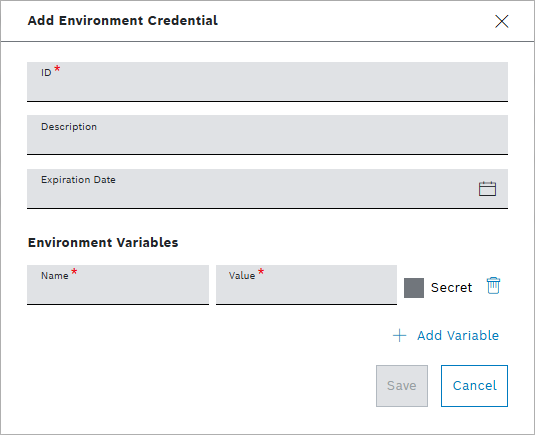Delete the variable row with trash icon
The width and height of the screenshot is (535, 435).
tap(493, 286)
